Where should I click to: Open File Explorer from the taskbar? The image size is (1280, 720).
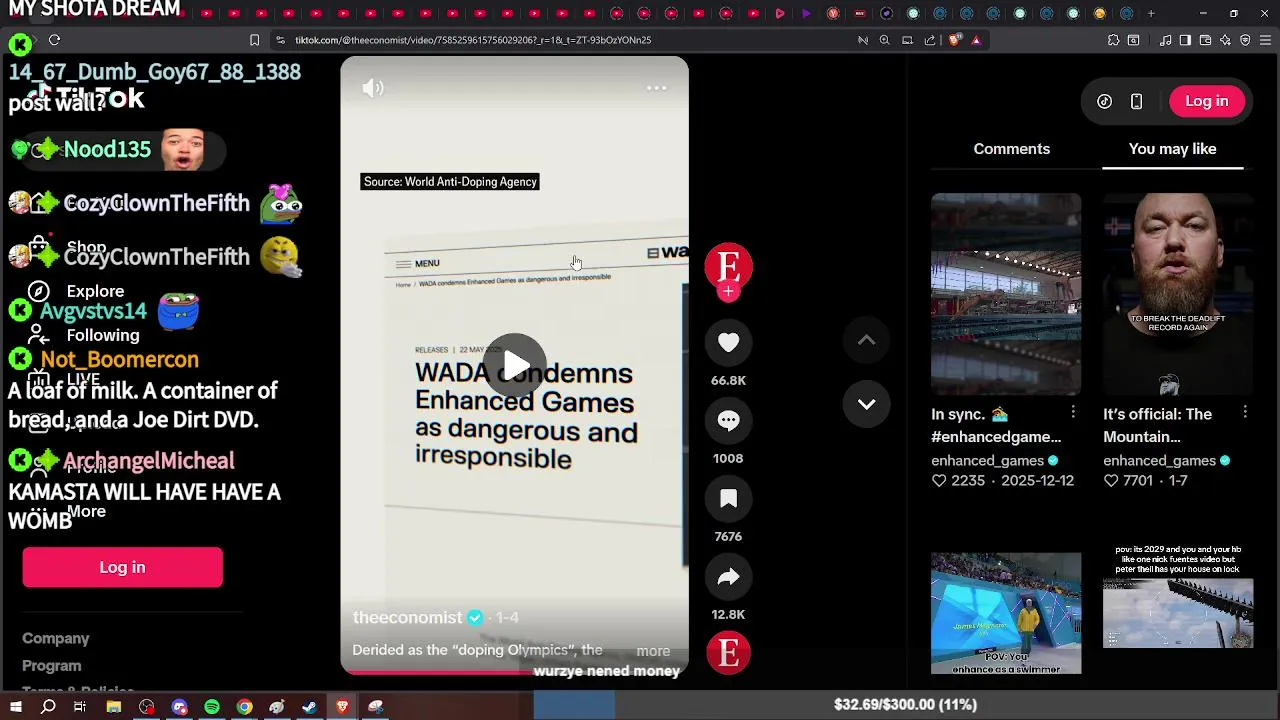pyautogui.click(x=114, y=707)
